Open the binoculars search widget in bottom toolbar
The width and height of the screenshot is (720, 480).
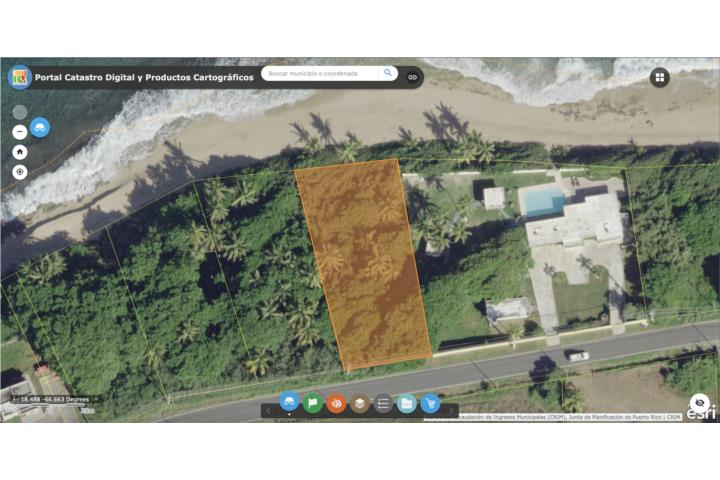pyautogui.click(x=289, y=403)
